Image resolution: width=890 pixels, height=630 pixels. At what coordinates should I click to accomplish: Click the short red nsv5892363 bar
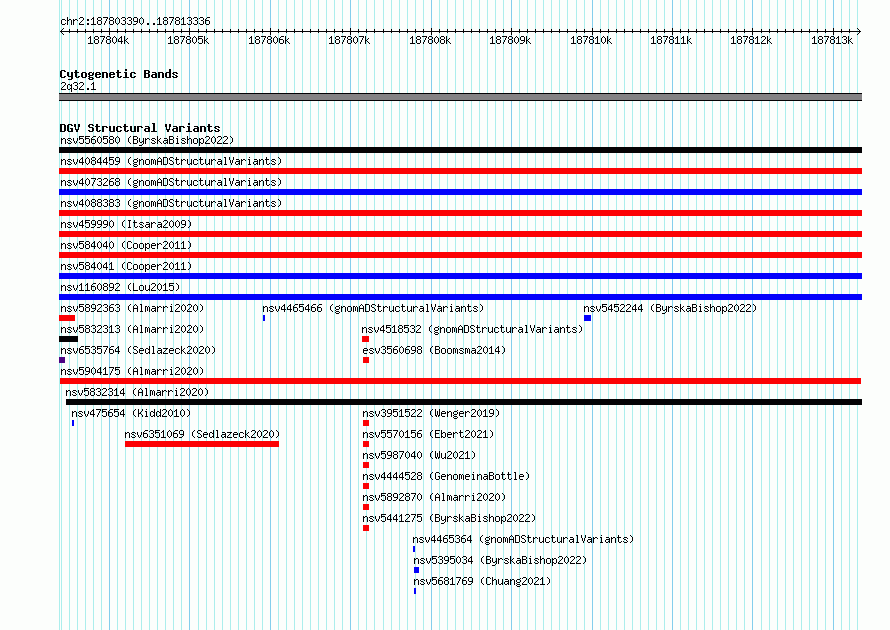tap(67, 318)
